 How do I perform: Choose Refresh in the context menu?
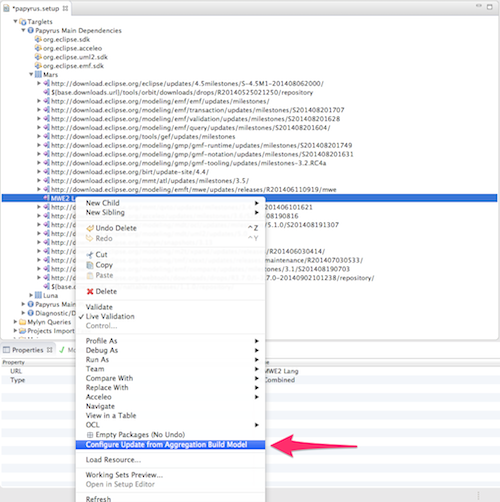pyautogui.click(x=170, y=498)
